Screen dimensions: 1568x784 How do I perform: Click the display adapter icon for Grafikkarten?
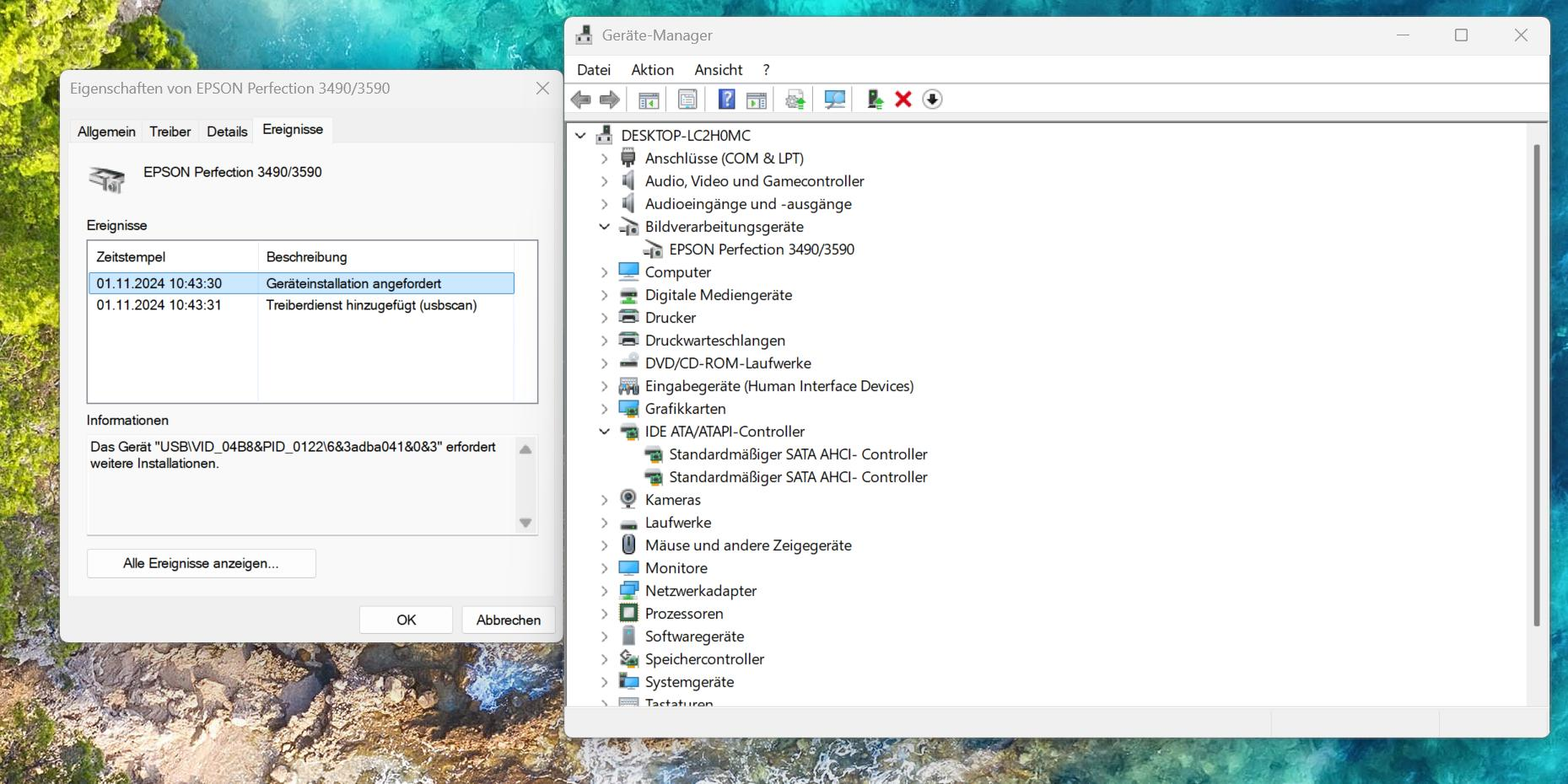[628, 408]
